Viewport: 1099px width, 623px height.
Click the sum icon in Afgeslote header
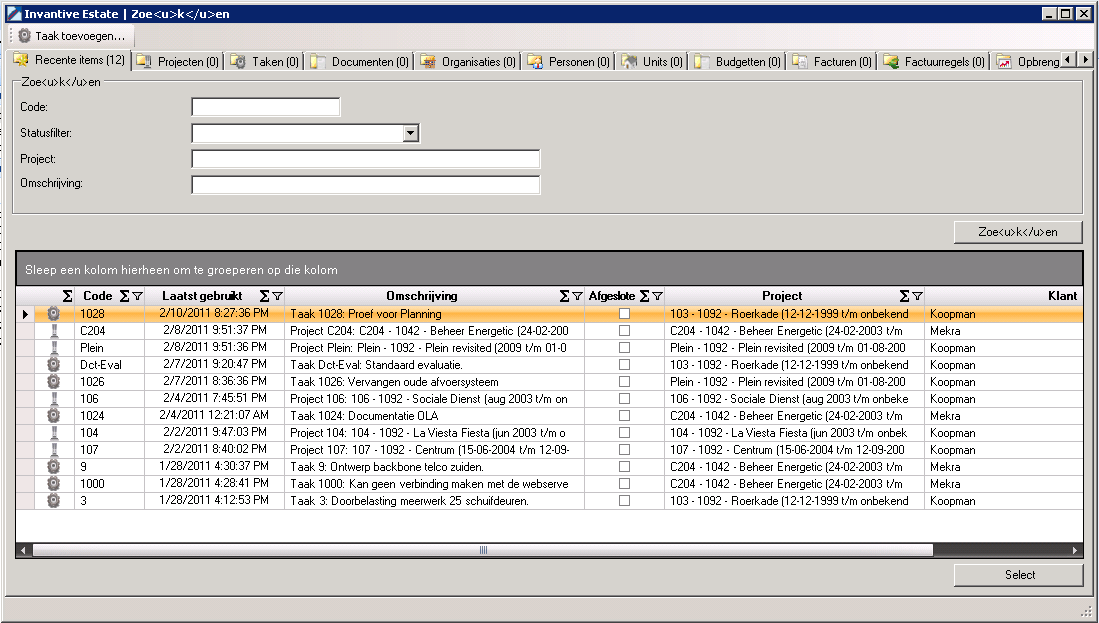(x=645, y=296)
